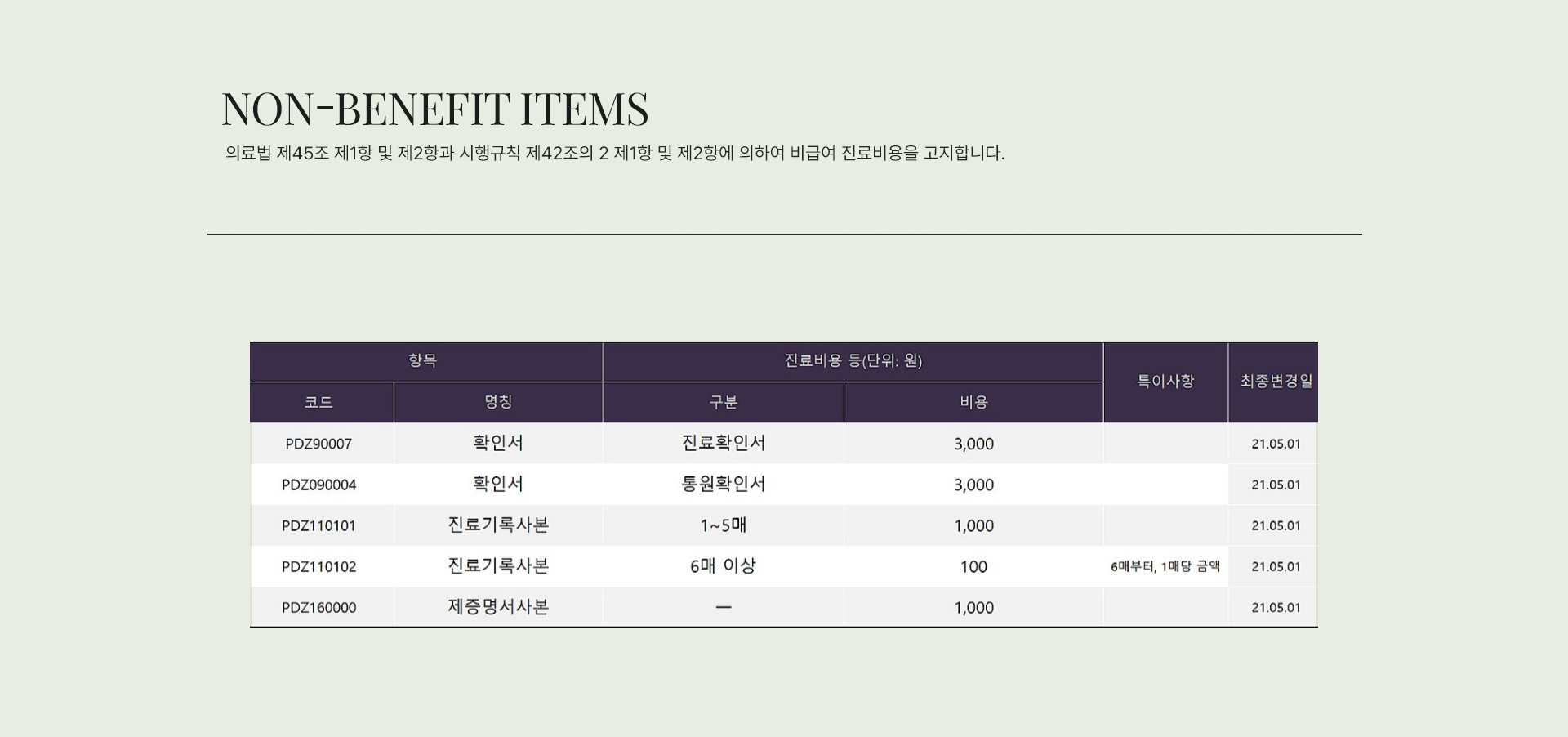Click the 진료확인서 category cell
Image resolution: width=1568 pixels, height=737 pixels.
(x=723, y=444)
